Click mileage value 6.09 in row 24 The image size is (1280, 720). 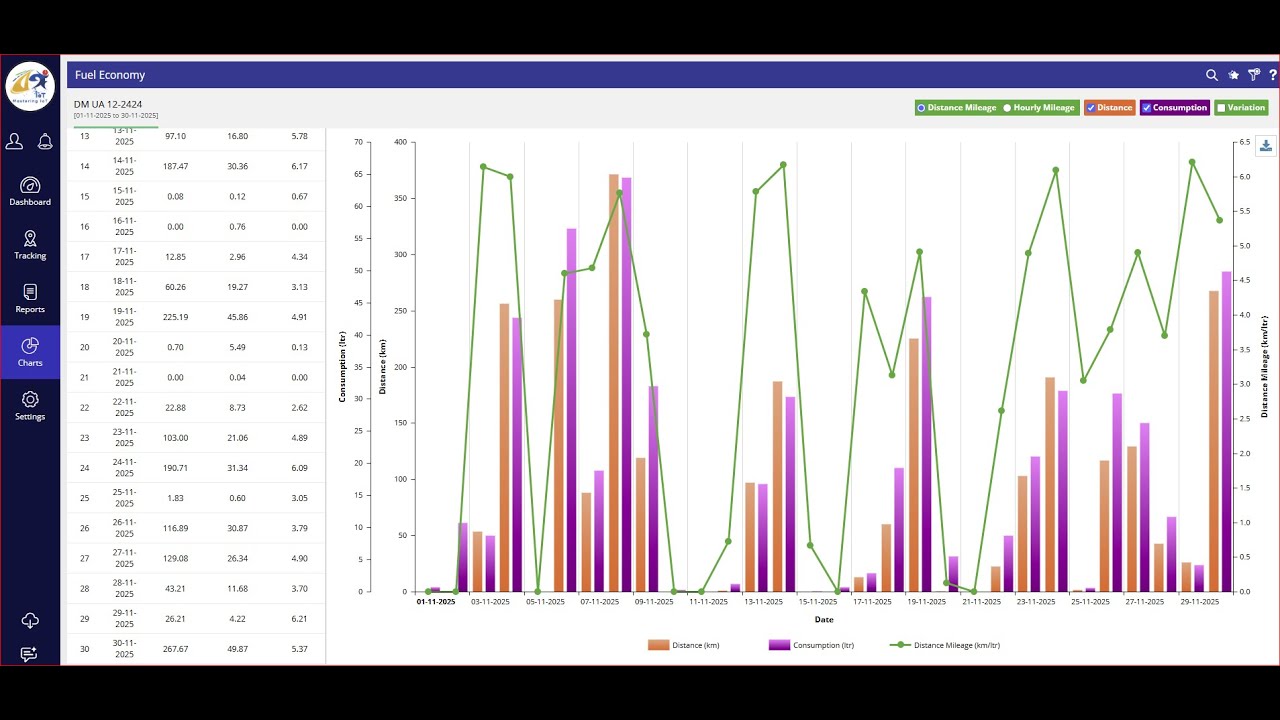(299, 468)
